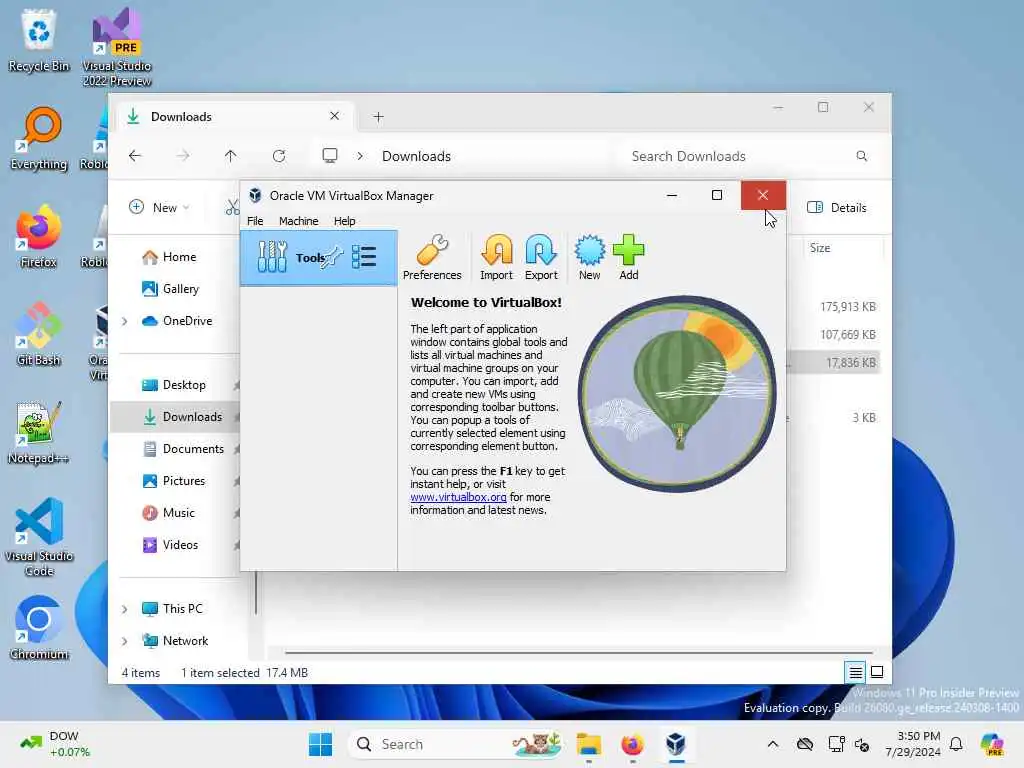Open VirtualBox Preferences tool
Screen dimensions: 1024x768
pyautogui.click(x=432, y=257)
